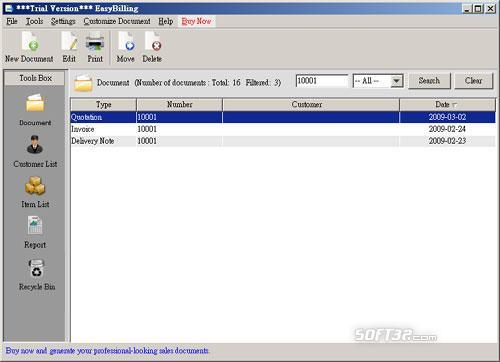This screenshot has width=500, height=362.
Task: Move the selected document
Action: click(126, 47)
